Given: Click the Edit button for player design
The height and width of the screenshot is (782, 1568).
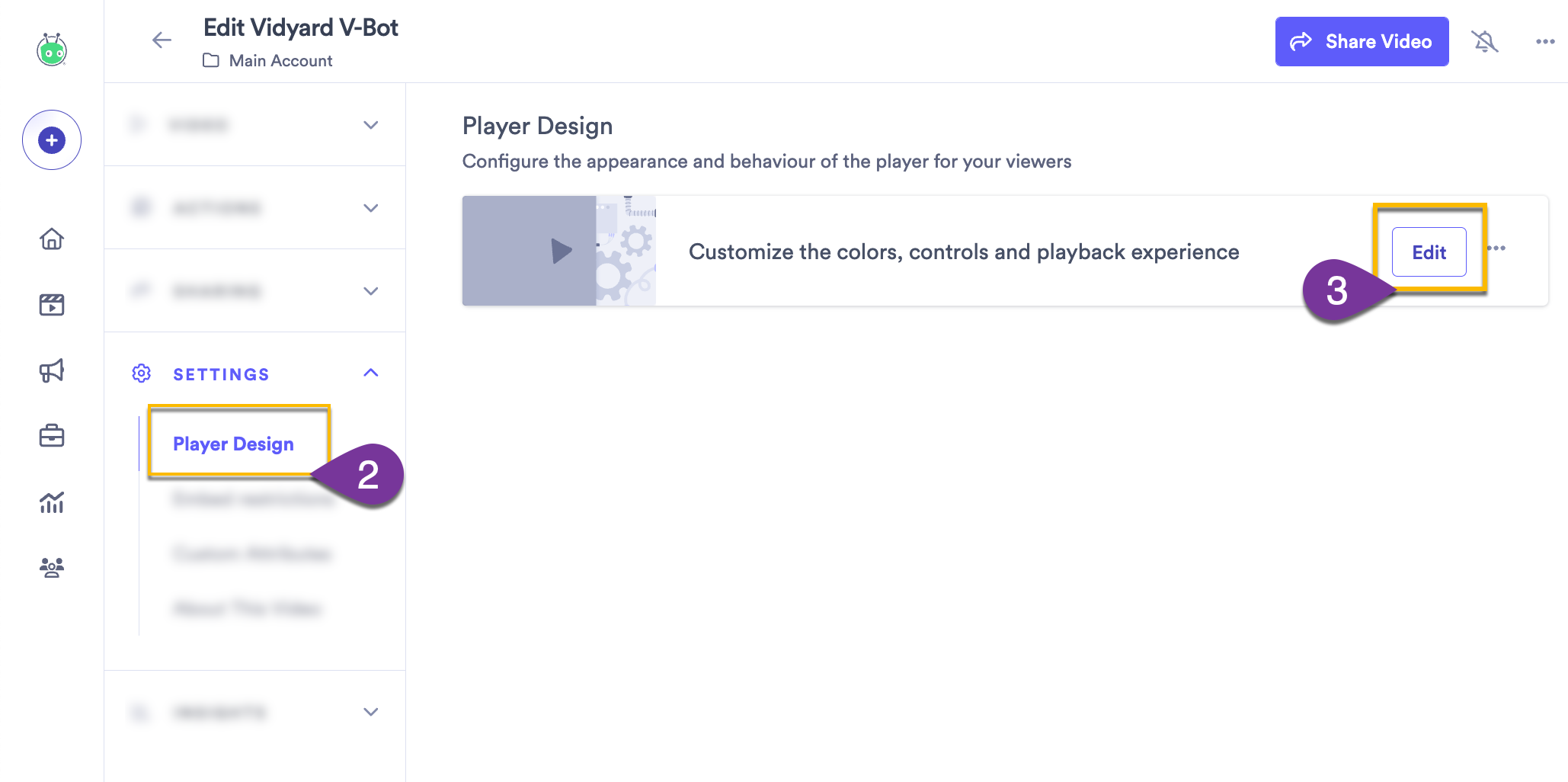Looking at the screenshot, I should (1429, 252).
